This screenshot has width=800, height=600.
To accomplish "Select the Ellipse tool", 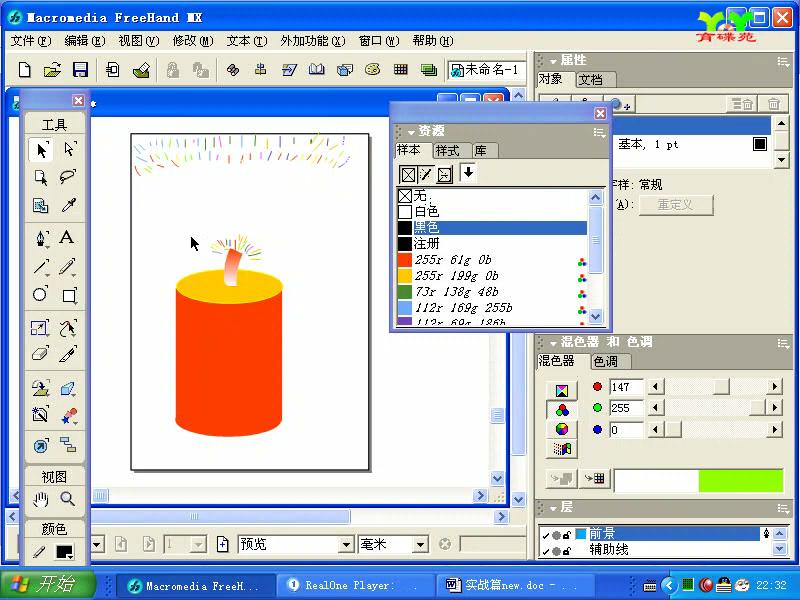I will click(x=40, y=294).
